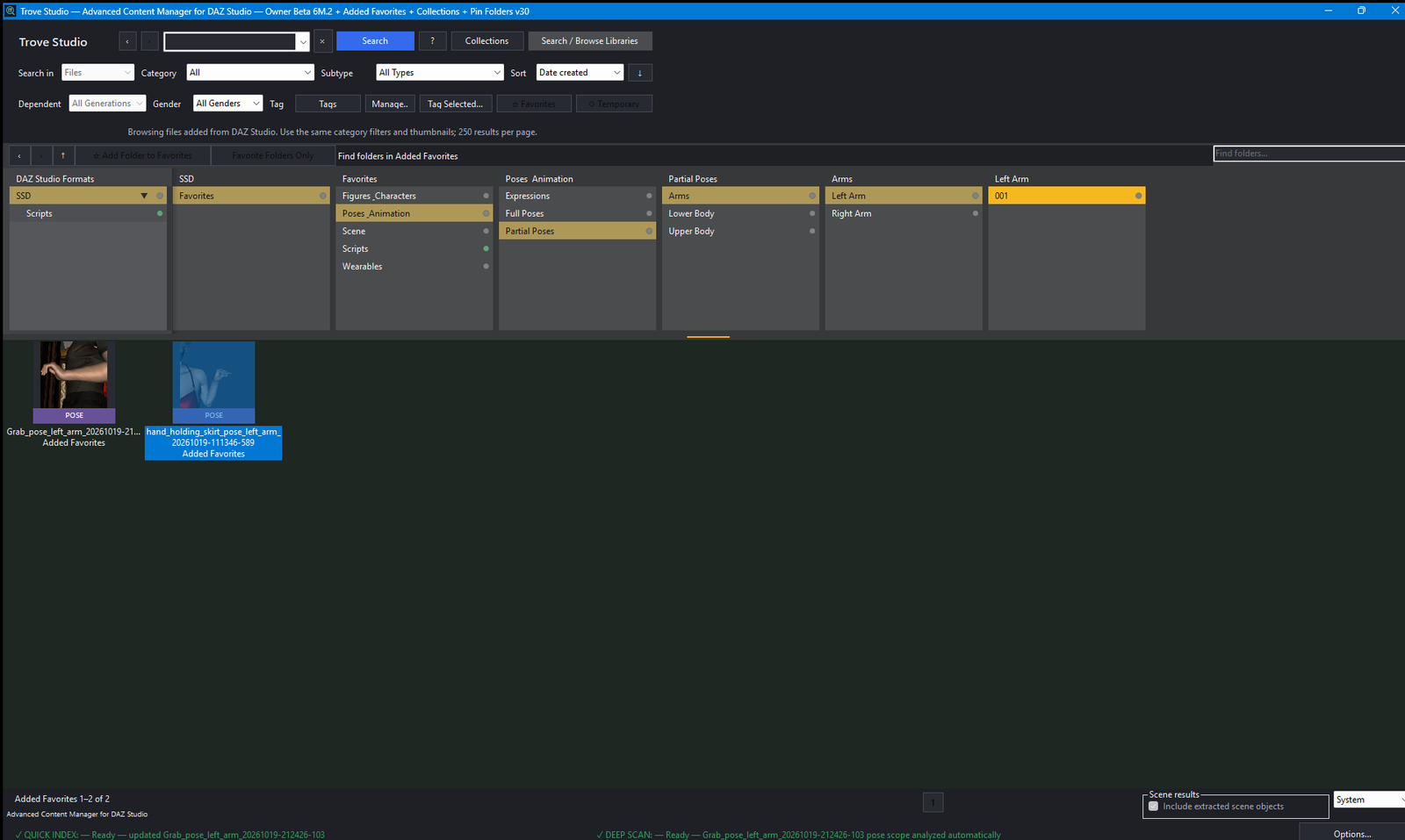This screenshot has width=1405, height=840.
Task: Click status dot on the Scripts row under Favorites
Action: click(486, 248)
